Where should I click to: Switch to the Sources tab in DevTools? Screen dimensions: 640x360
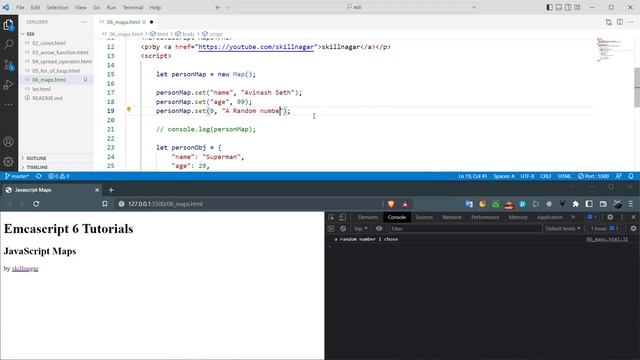(x=424, y=217)
